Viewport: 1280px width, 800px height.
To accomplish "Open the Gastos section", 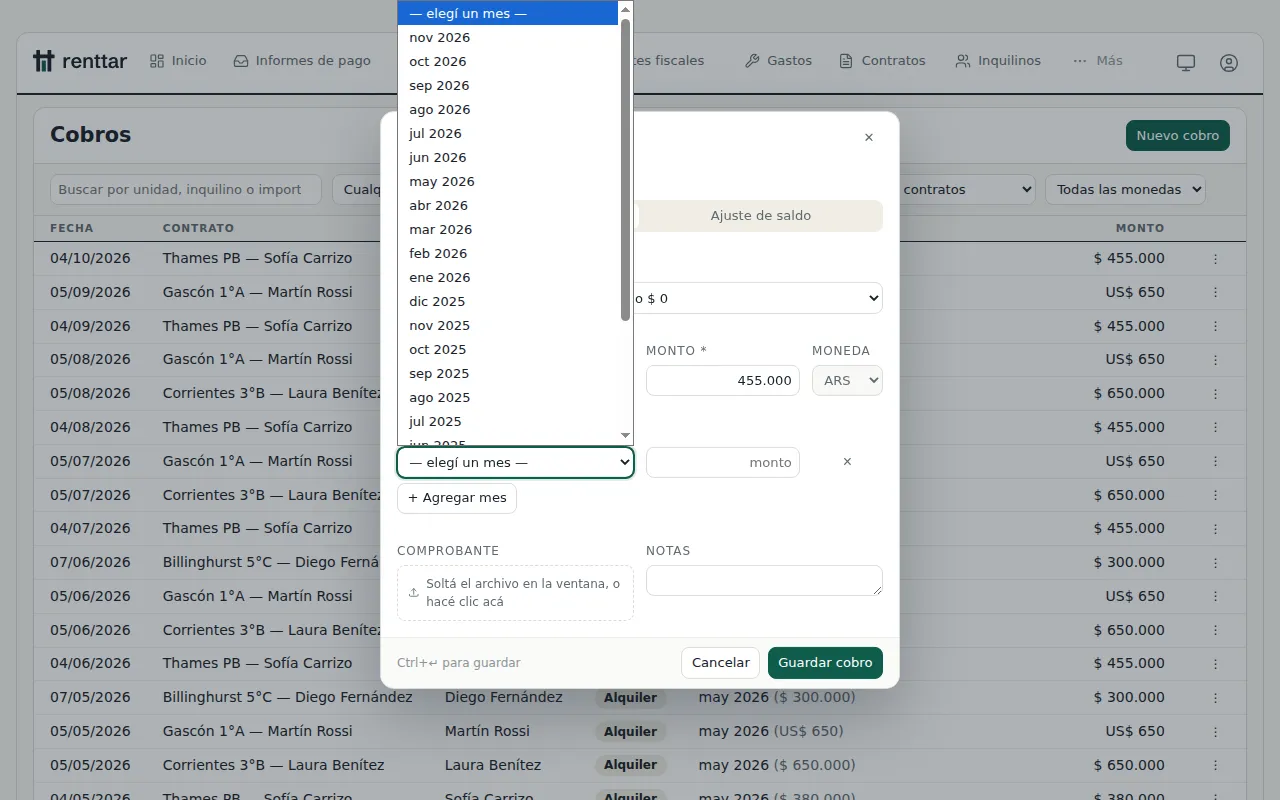I will (x=778, y=61).
